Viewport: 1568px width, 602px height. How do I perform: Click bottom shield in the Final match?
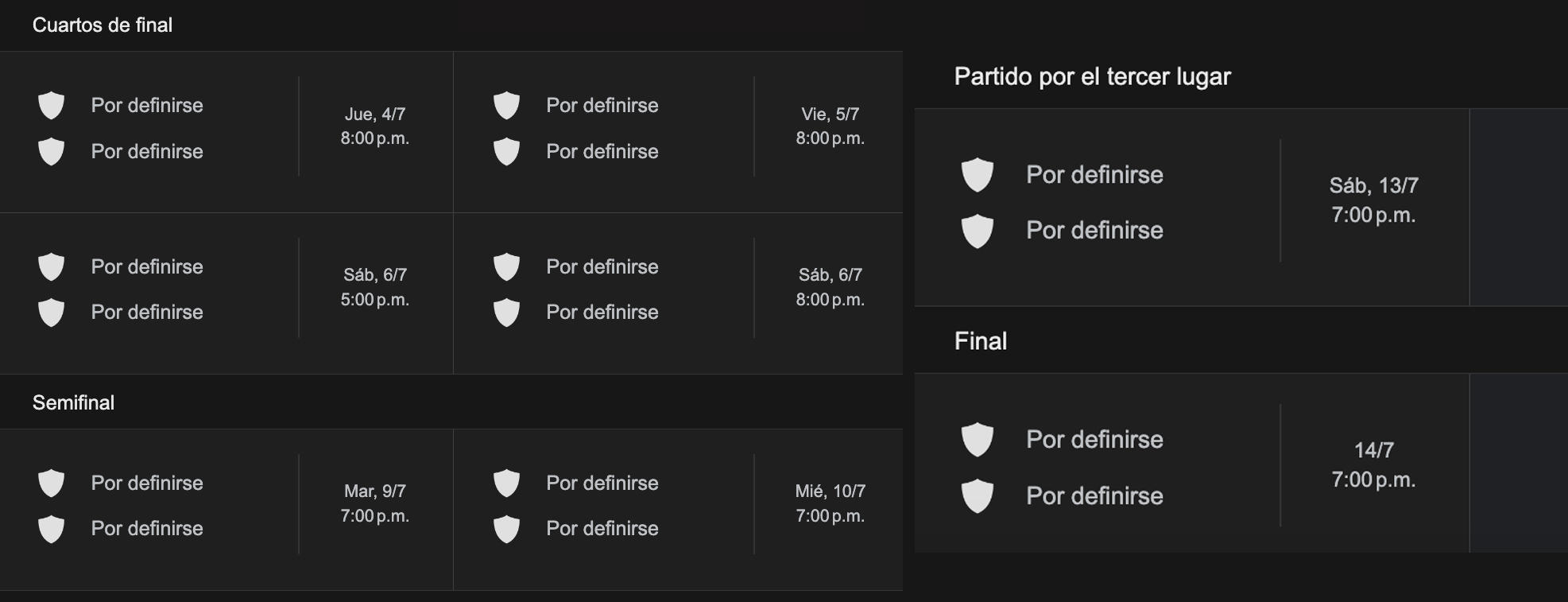click(x=977, y=496)
